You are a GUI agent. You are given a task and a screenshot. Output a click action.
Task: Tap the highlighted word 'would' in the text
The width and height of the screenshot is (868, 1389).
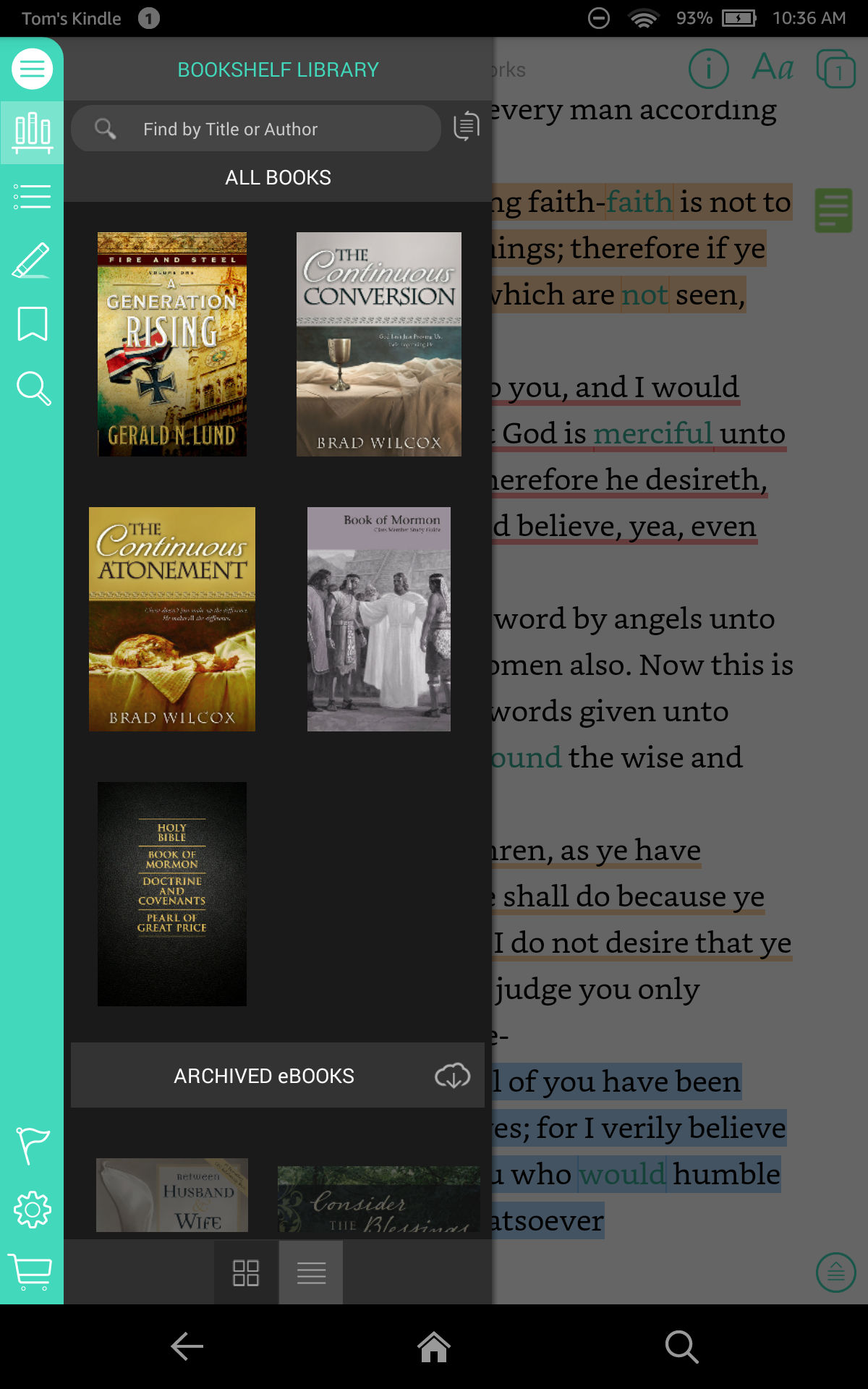click(x=622, y=1174)
